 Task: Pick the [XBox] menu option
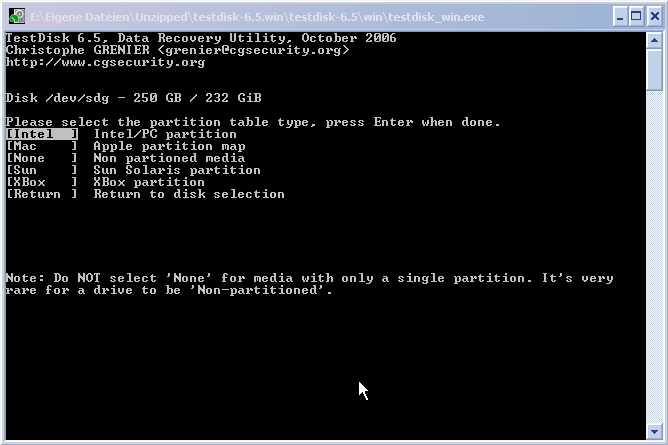pyautogui.click(x=42, y=182)
